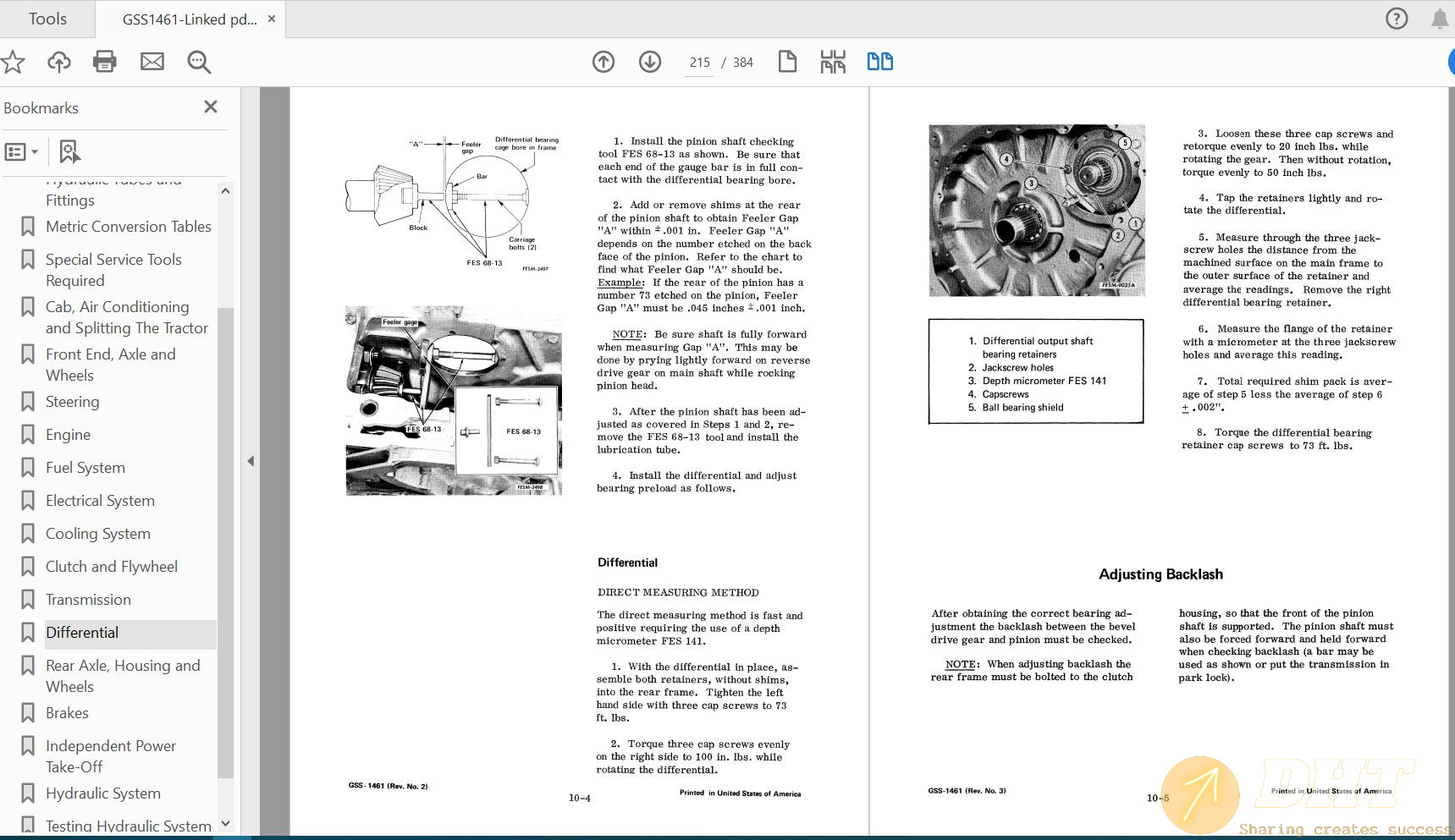Click the page number input field
Screen dimensions: 1455x840
(699, 63)
